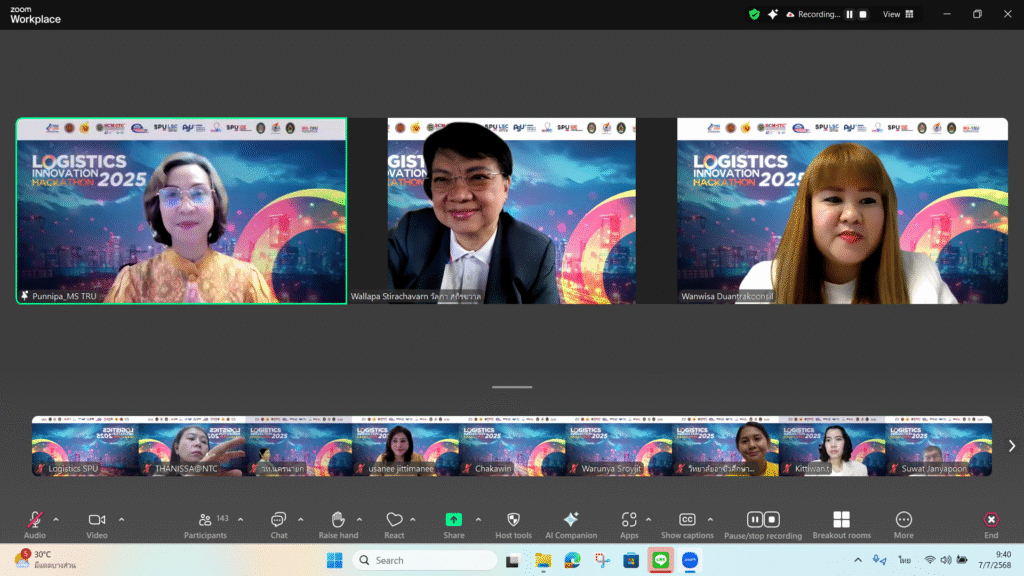Open the React heart menu
Screen dimensions: 1024x576
pos(394,525)
